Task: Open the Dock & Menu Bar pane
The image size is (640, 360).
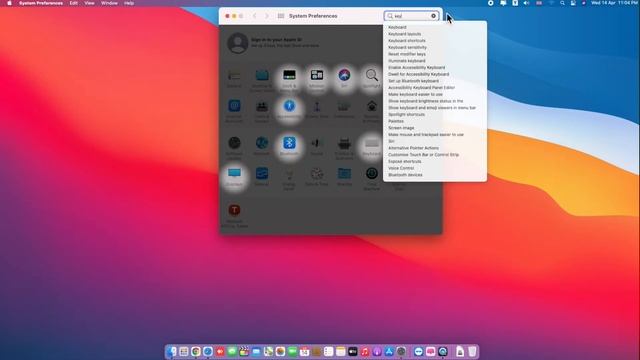Action: click(x=289, y=75)
